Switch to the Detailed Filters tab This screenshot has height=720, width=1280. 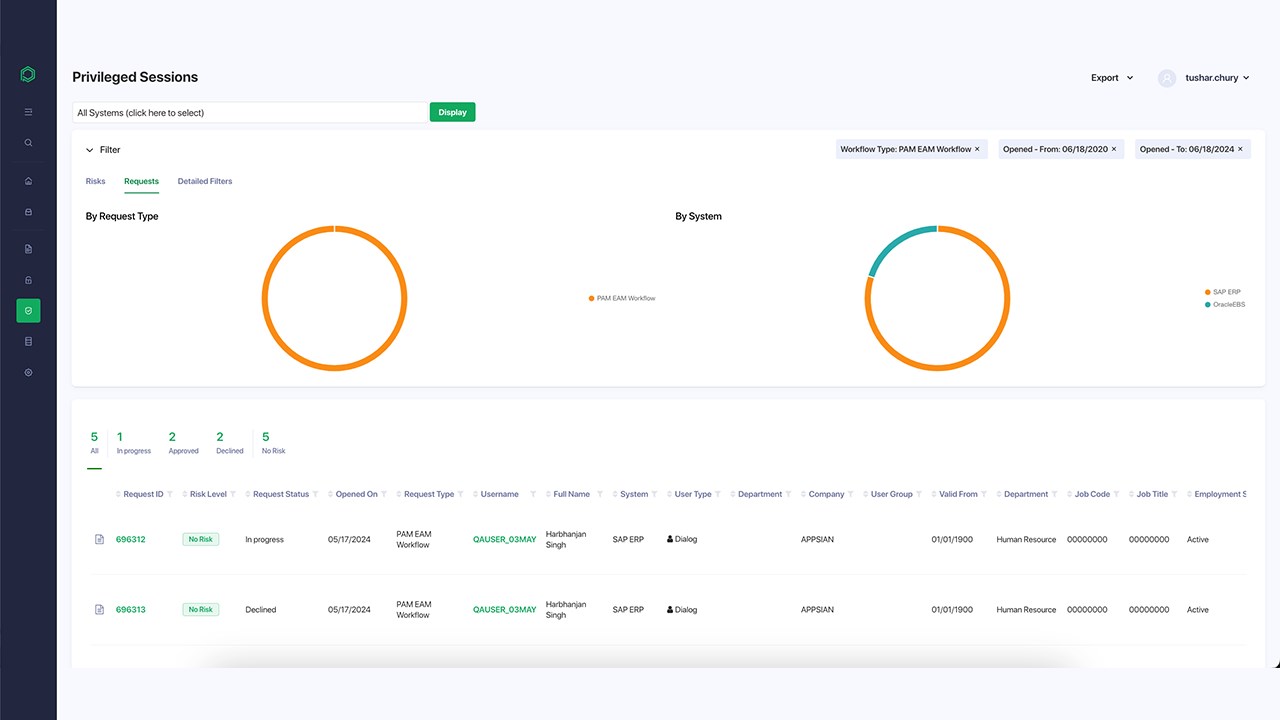click(205, 181)
